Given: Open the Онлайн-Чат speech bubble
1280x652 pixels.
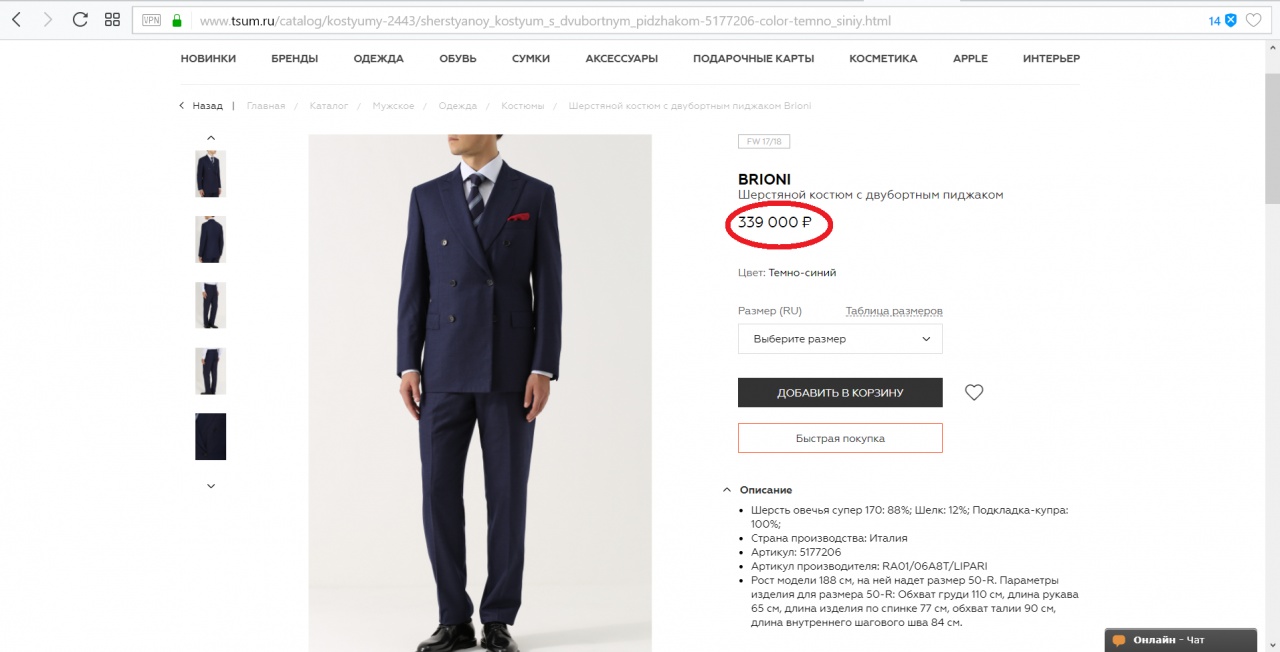Looking at the screenshot, I should click(1120, 640).
